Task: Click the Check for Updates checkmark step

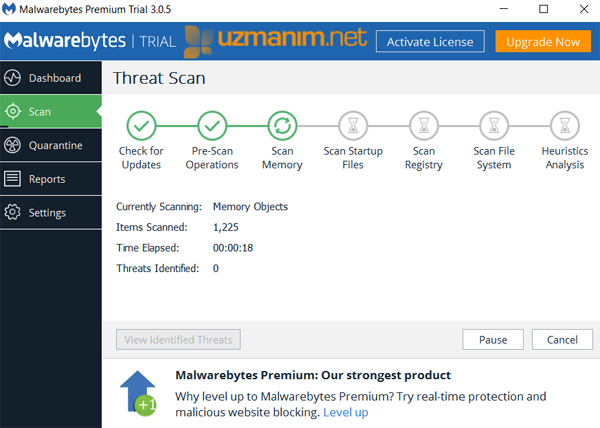Action: click(141, 125)
